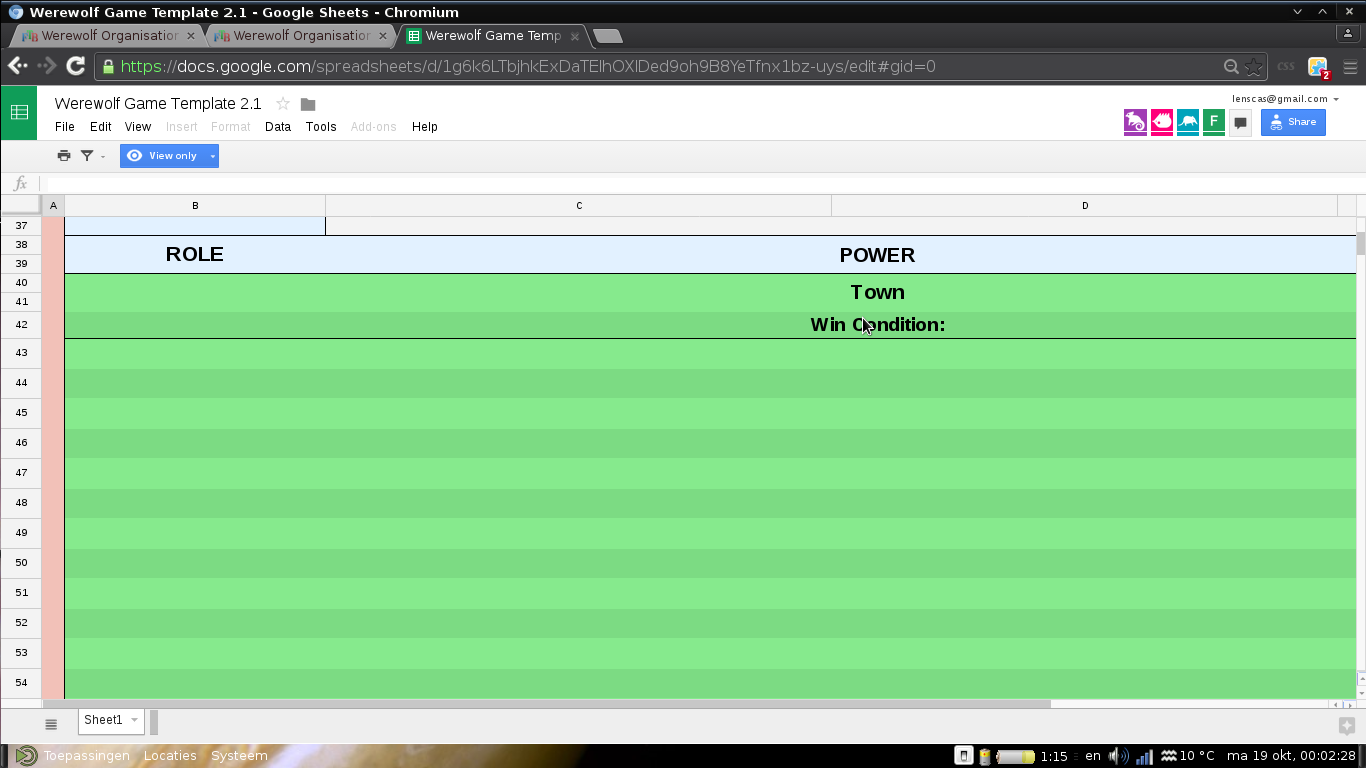Click the blue Share button
Viewport: 1366px width, 768px height.
tap(1293, 122)
